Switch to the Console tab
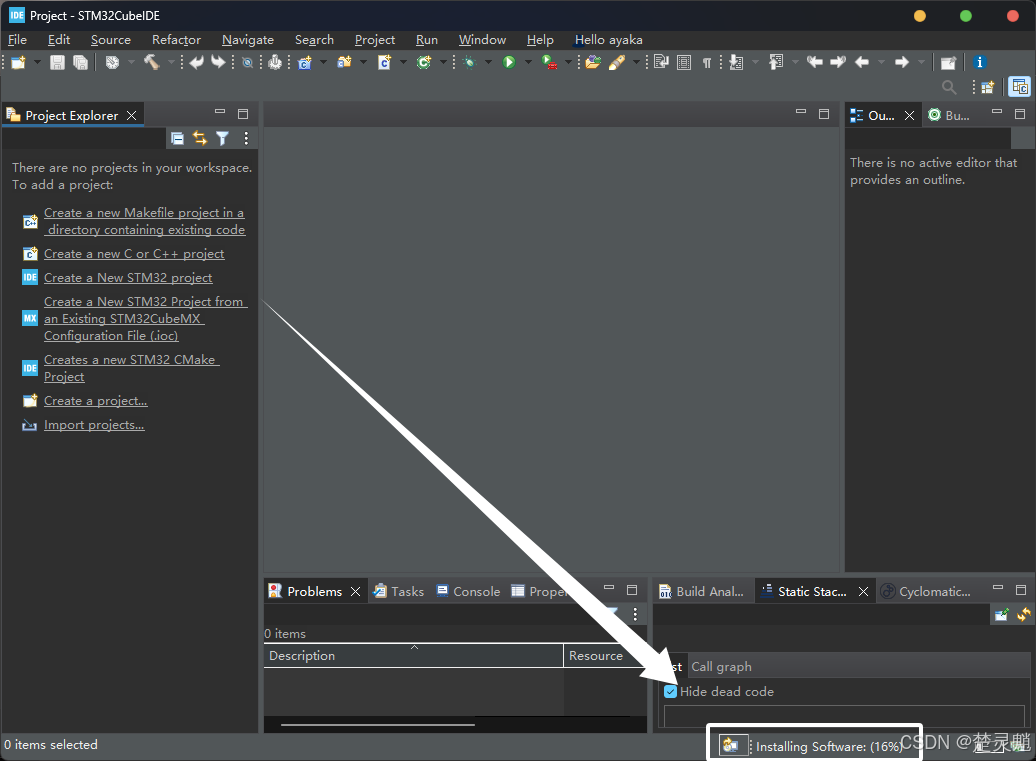The width and height of the screenshot is (1036, 761). [468, 591]
